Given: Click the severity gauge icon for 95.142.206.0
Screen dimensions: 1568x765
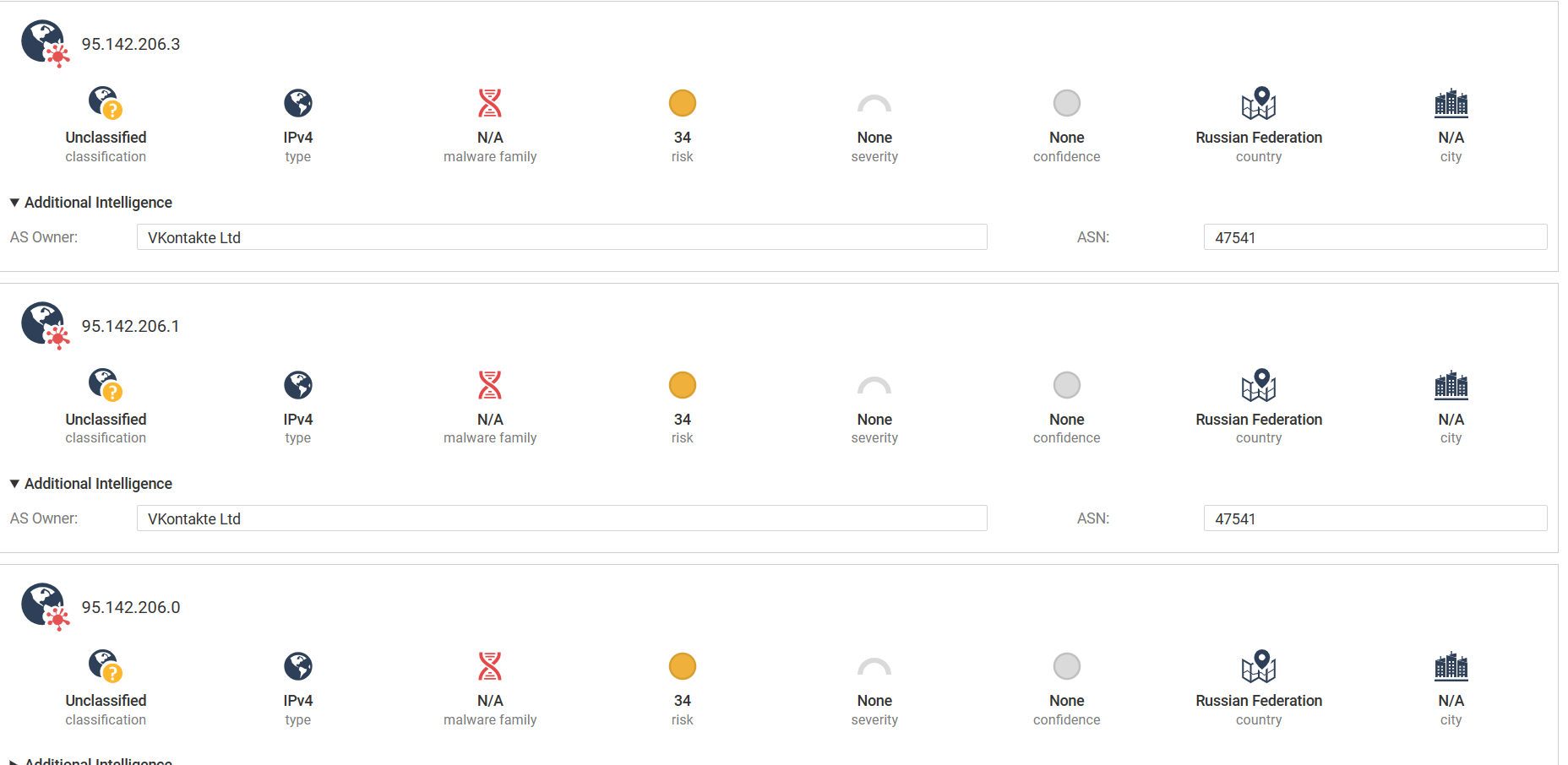Looking at the screenshot, I should point(874,667).
